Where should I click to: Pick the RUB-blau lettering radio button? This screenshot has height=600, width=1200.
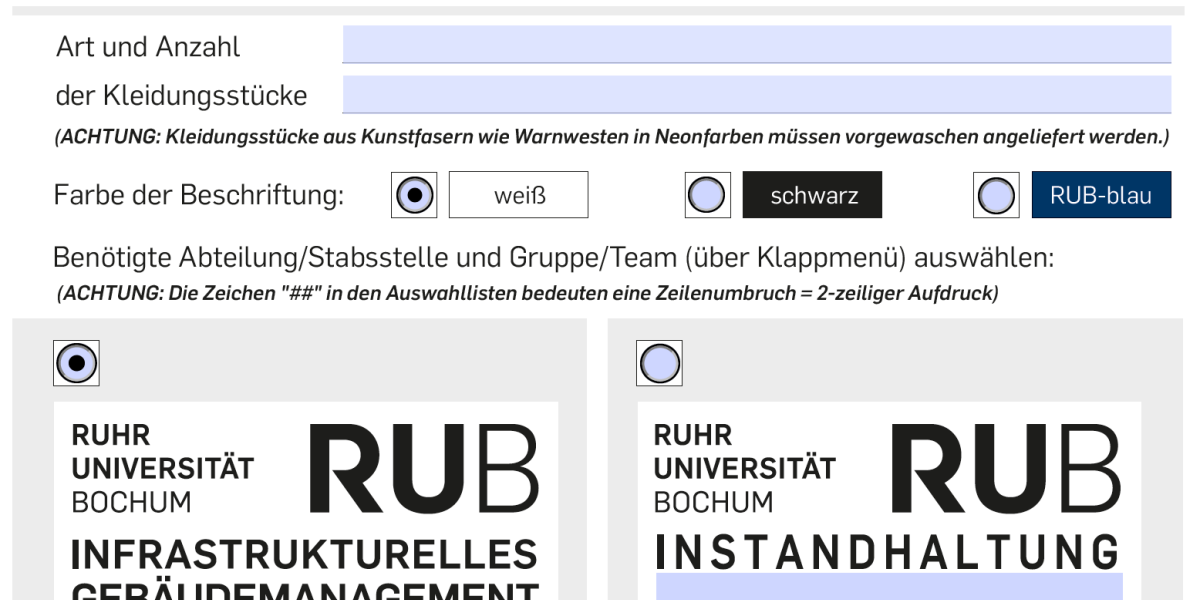point(996,195)
